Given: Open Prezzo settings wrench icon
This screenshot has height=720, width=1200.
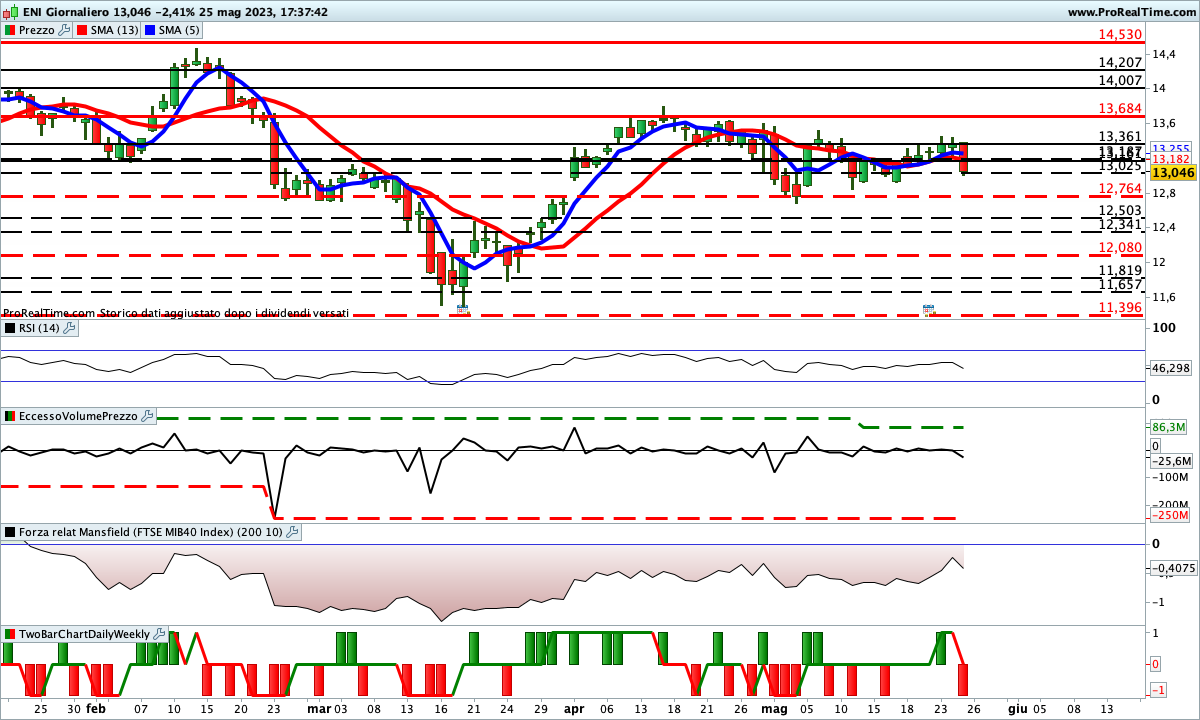Looking at the screenshot, I should (x=65, y=30).
